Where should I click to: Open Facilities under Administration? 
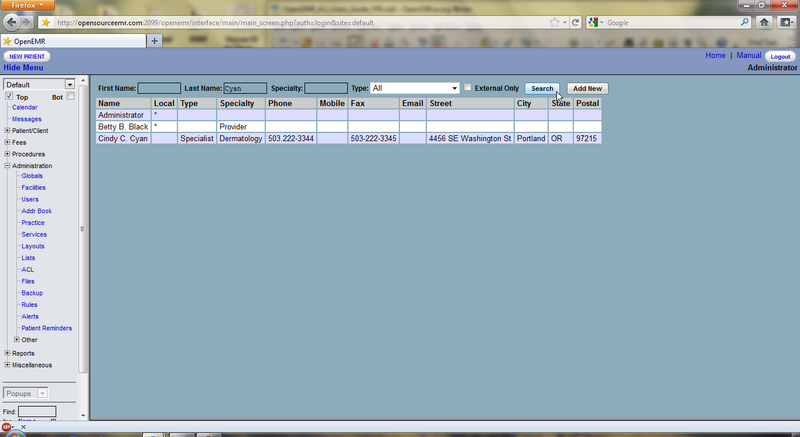34,188
